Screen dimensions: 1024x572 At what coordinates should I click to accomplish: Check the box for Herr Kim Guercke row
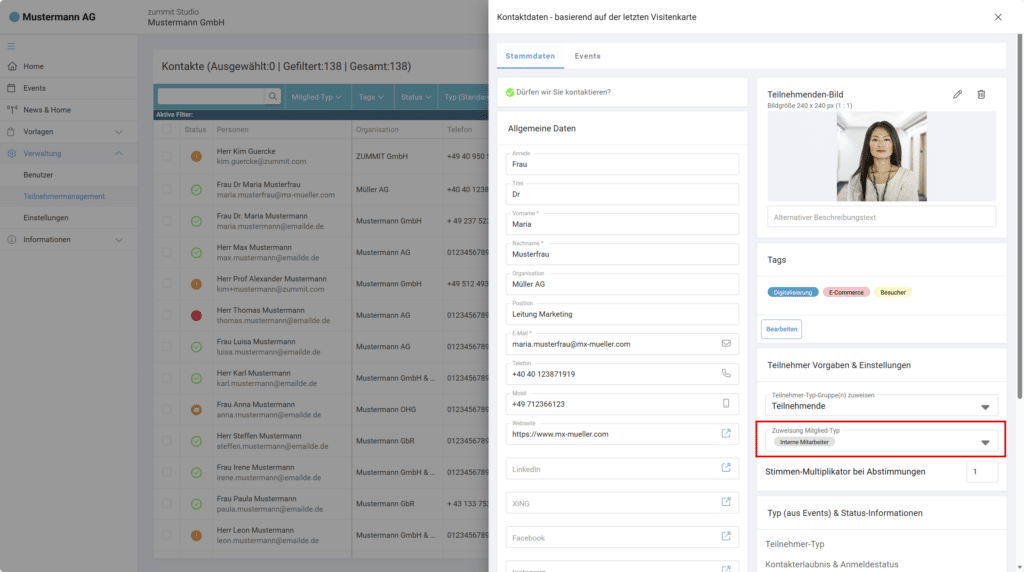click(x=167, y=156)
